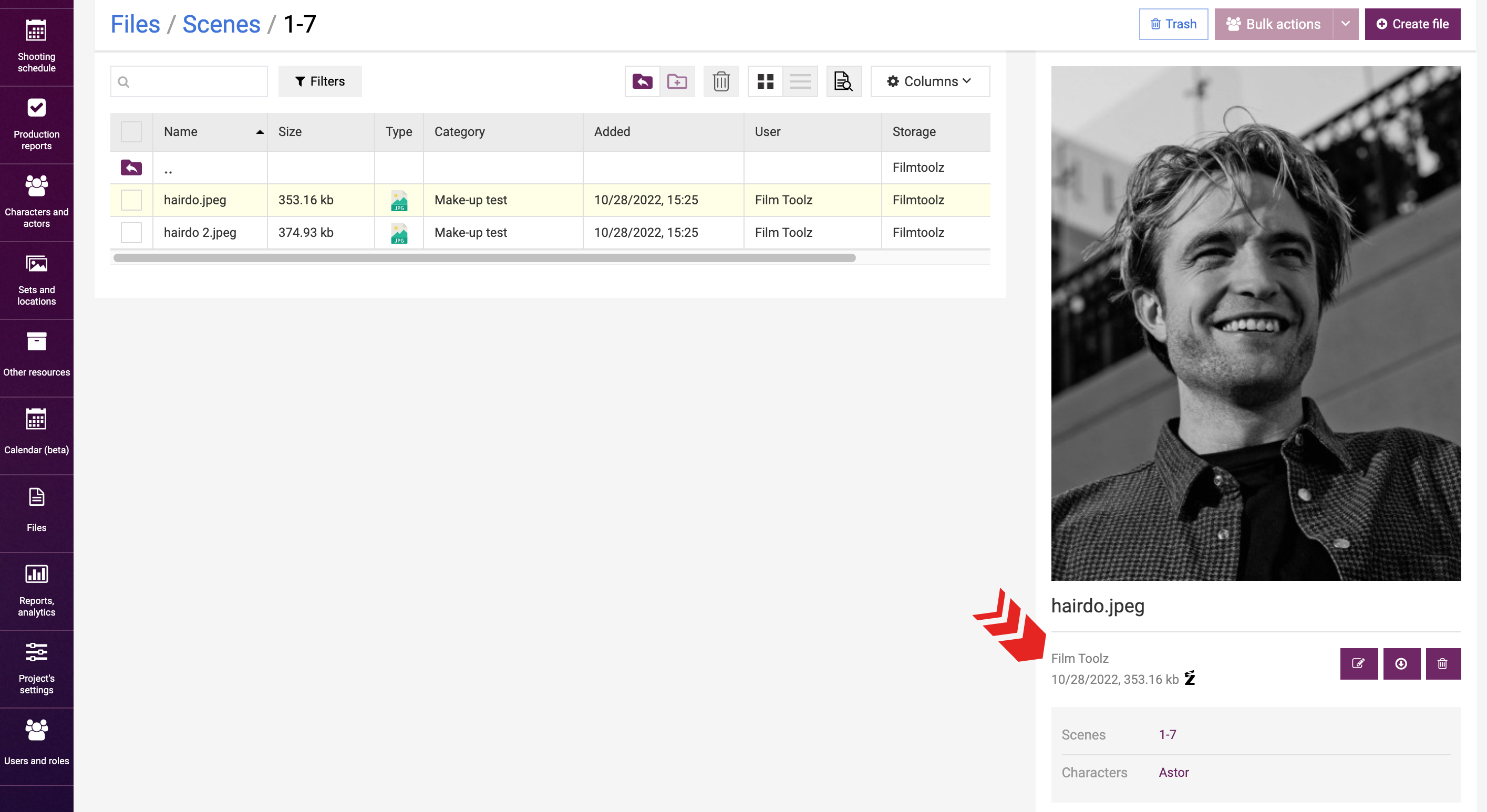
Task: Go to the Scenes breadcrumb
Action: (x=222, y=24)
